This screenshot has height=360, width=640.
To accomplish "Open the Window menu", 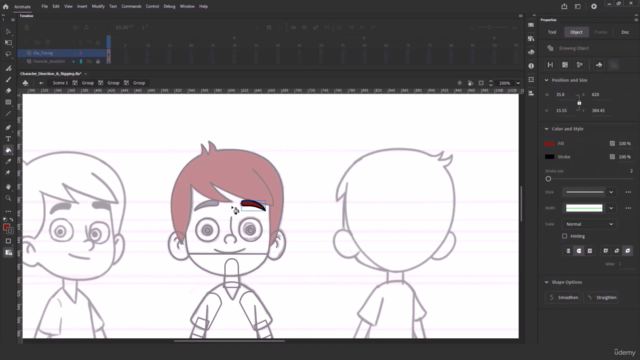I will pos(187,7).
